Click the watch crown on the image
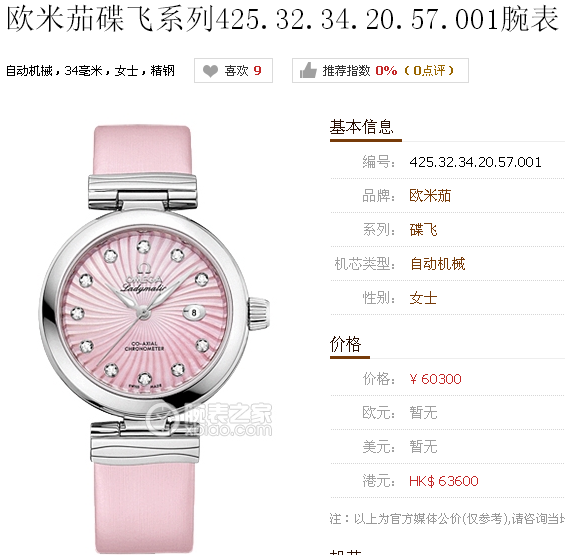Screen dimensions: 565x555 [x=259, y=313]
